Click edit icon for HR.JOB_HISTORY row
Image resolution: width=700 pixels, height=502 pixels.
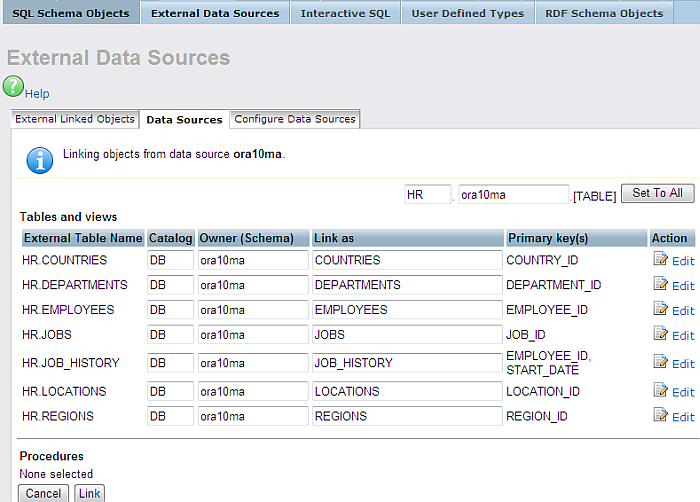click(x=660, y=363)
